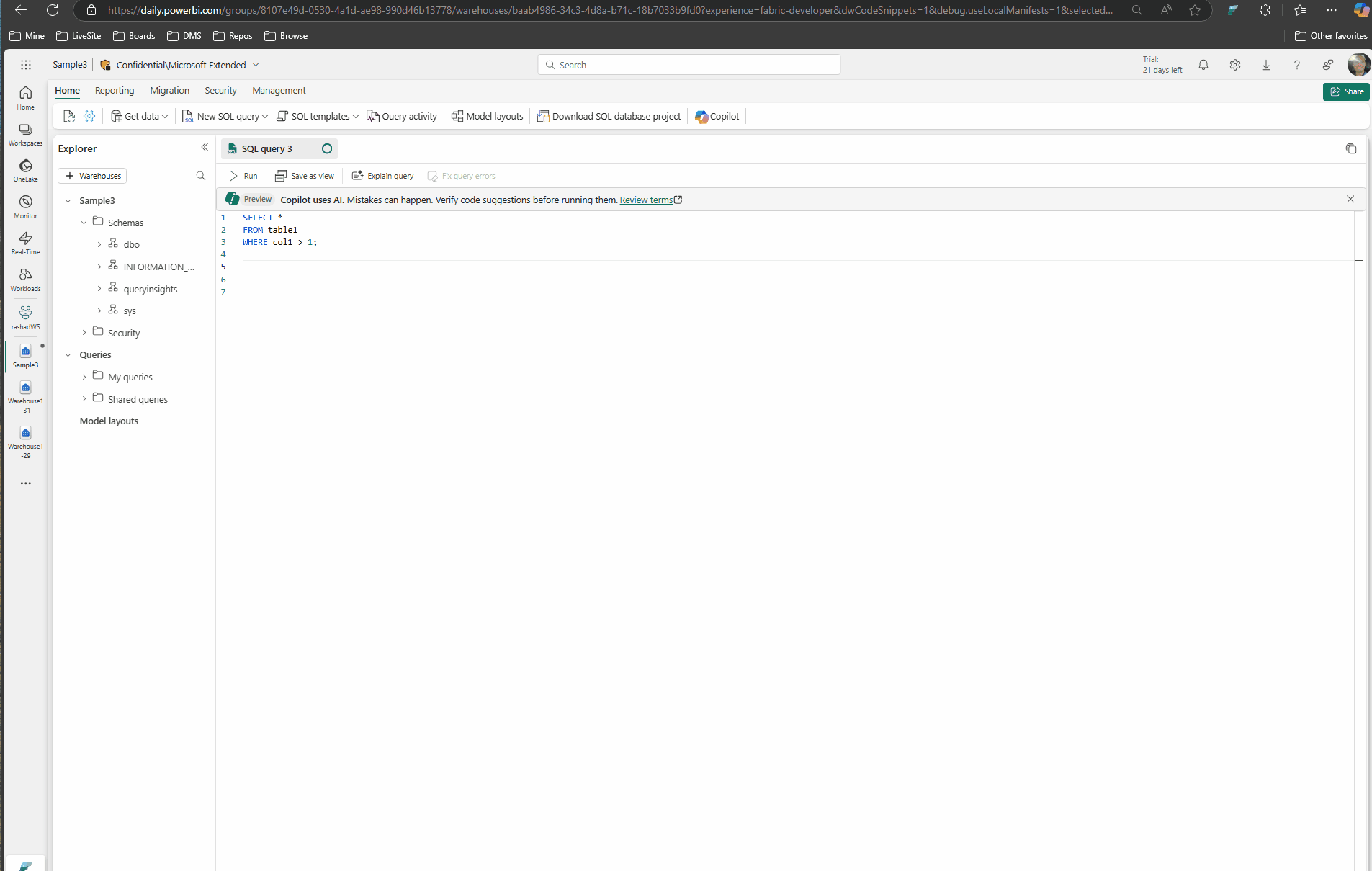
Task: Open the app launcher waffle grid
Action: point(26,65)
